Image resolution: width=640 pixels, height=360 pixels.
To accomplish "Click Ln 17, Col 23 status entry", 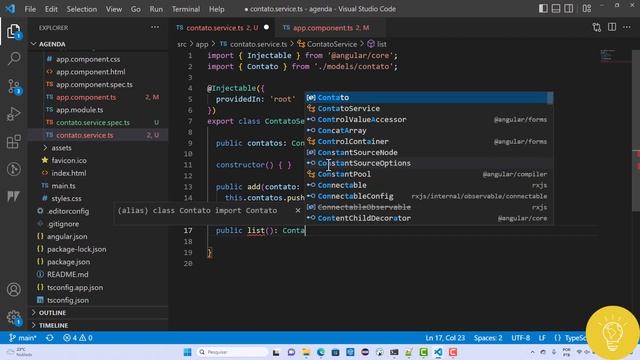I will click(x=445, y=338).
